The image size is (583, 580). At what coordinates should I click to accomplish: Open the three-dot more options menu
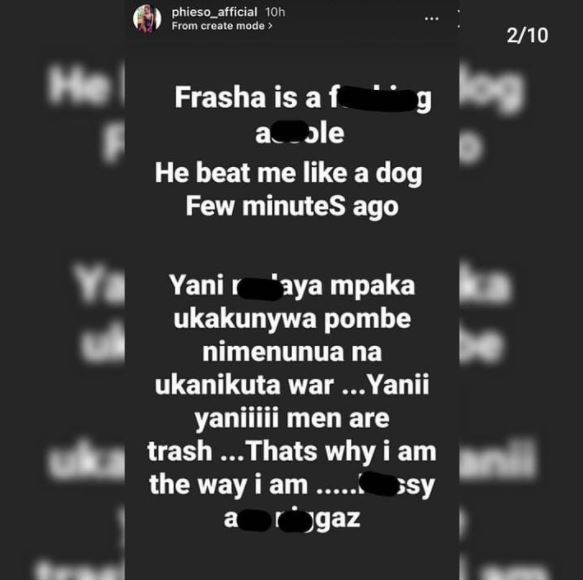coord(432,19)
